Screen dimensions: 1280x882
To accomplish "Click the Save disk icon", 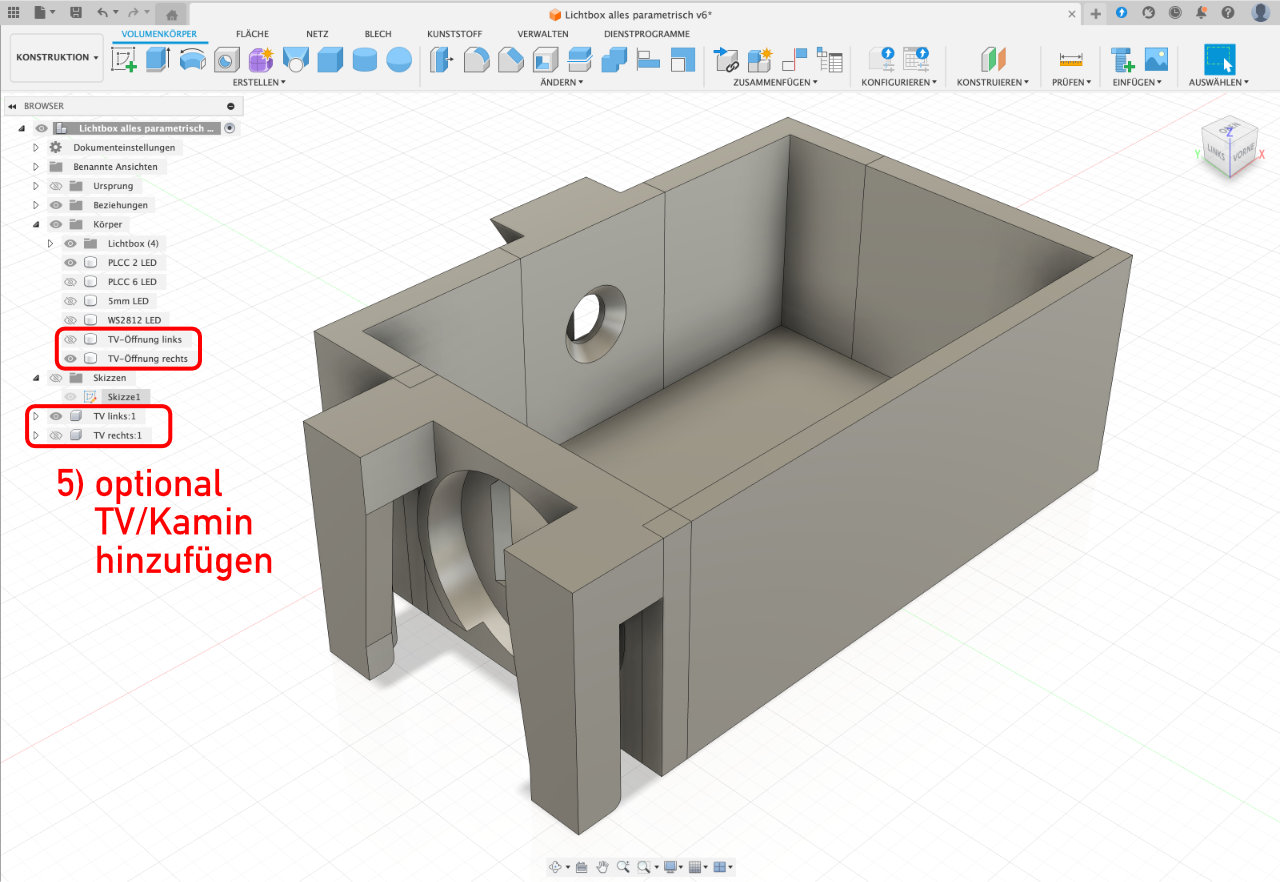I will click(x=77, y=13).
